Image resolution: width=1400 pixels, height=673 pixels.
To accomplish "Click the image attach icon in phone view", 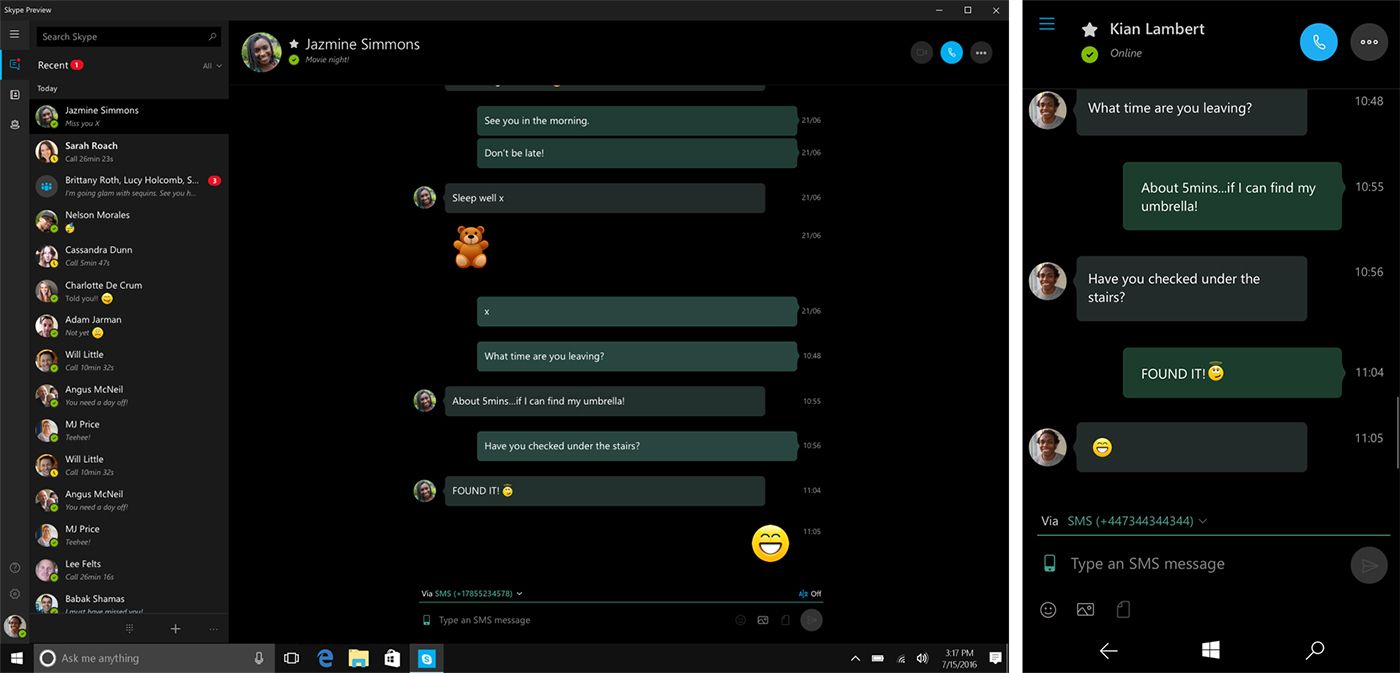I will [1085, 609].
